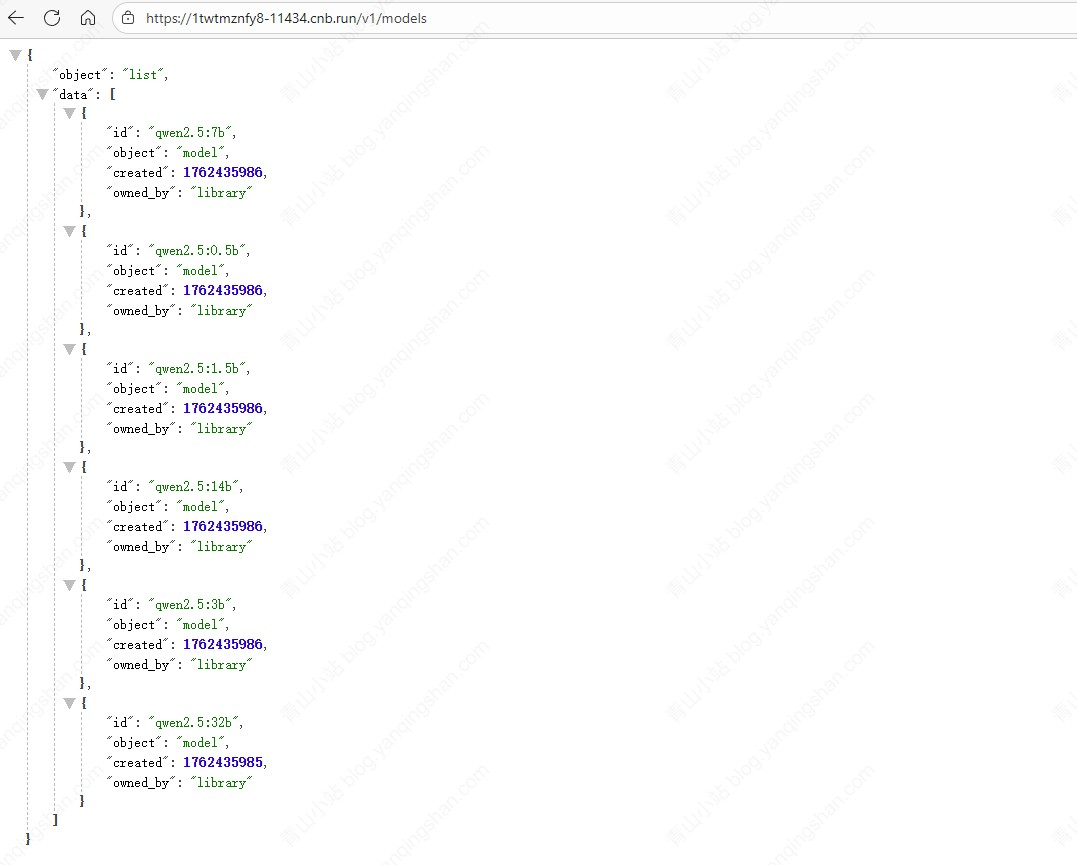Fold the qwen2.5:1.5b model entry

69,349
